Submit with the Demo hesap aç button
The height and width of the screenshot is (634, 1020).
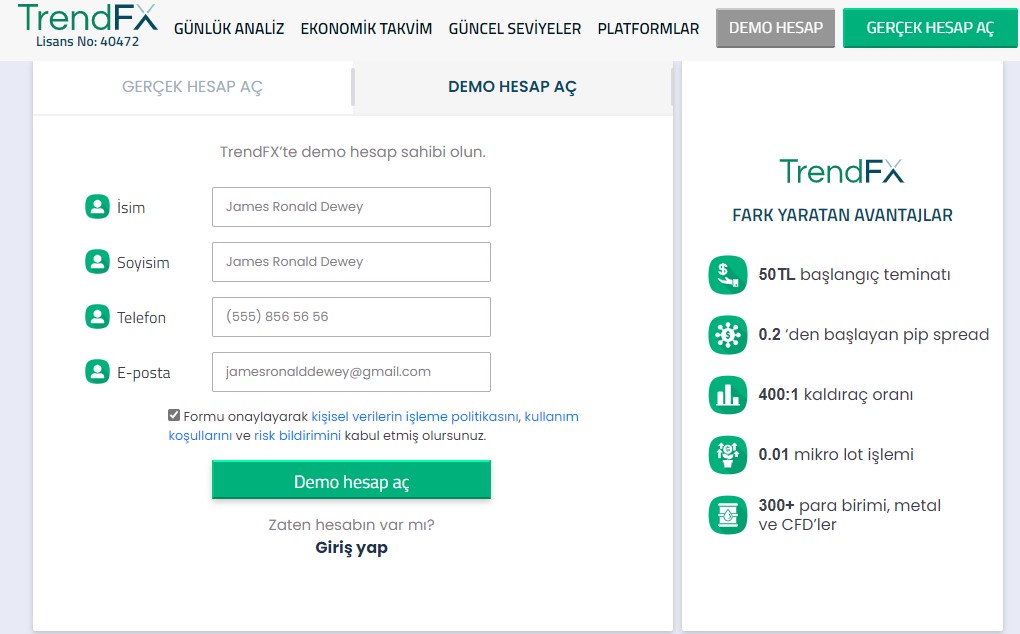point(351,480)
